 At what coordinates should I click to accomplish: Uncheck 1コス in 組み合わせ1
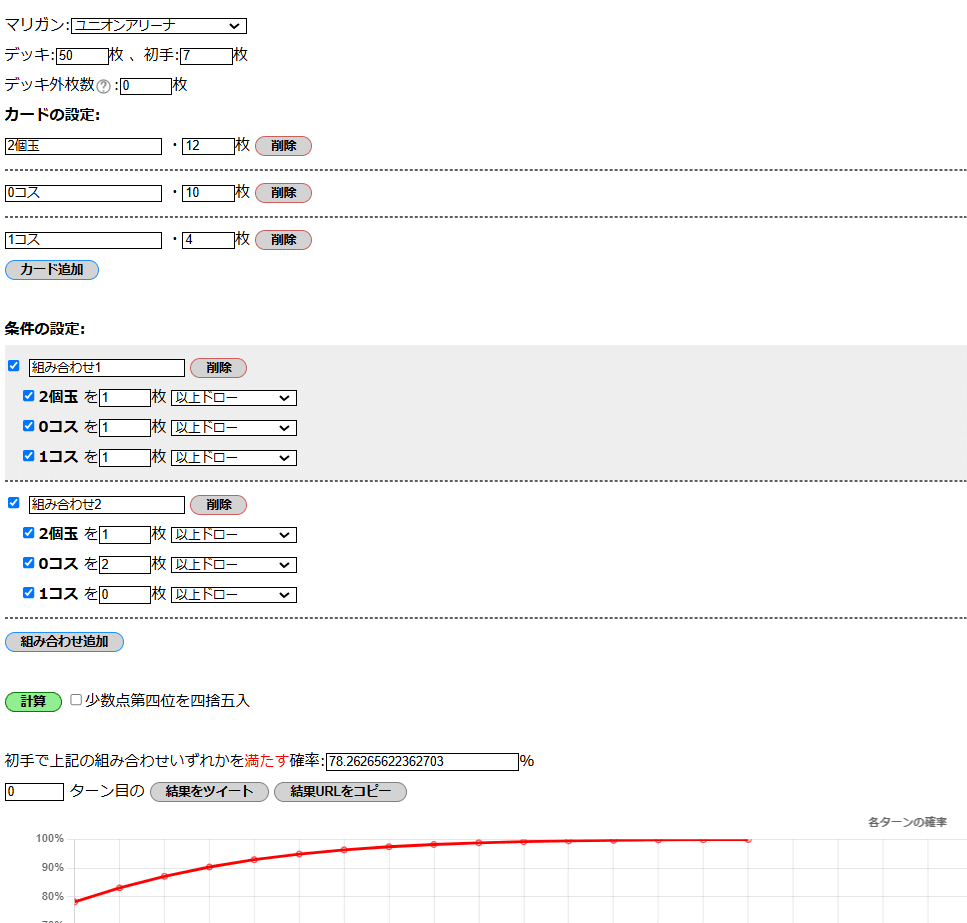[x=28, y=456]
